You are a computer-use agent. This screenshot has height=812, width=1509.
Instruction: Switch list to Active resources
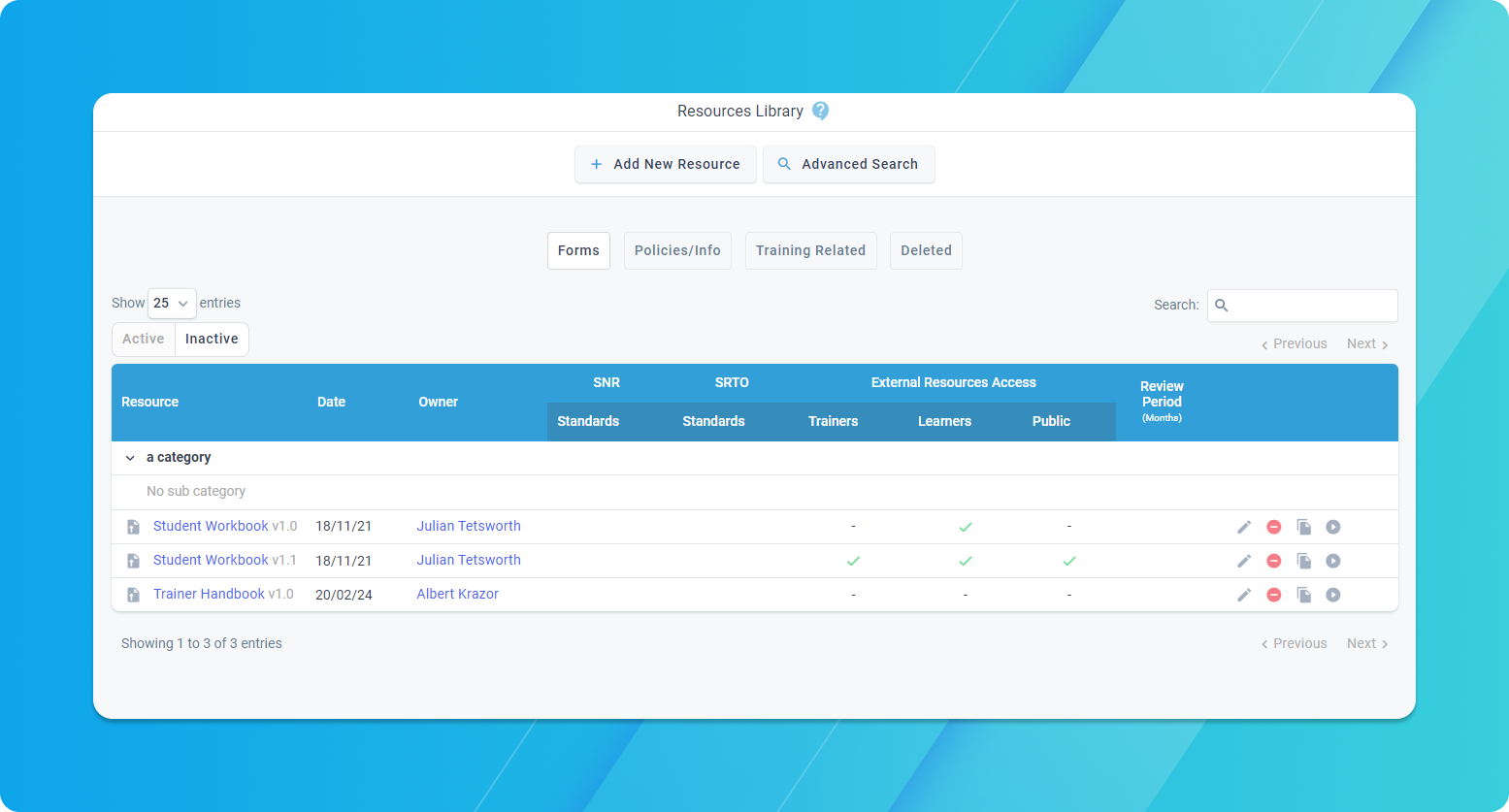pos(144,340)
